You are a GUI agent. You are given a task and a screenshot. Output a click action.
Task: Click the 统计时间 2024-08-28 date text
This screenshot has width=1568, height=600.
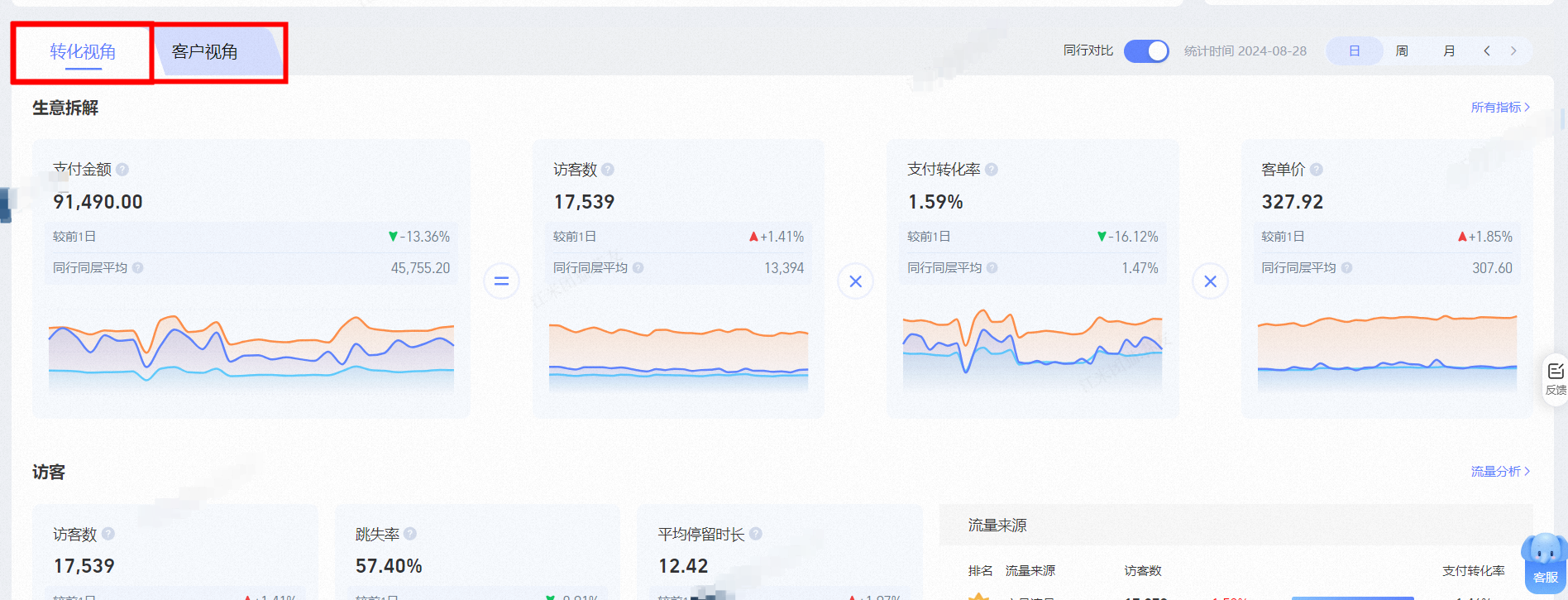(1245, 51)
